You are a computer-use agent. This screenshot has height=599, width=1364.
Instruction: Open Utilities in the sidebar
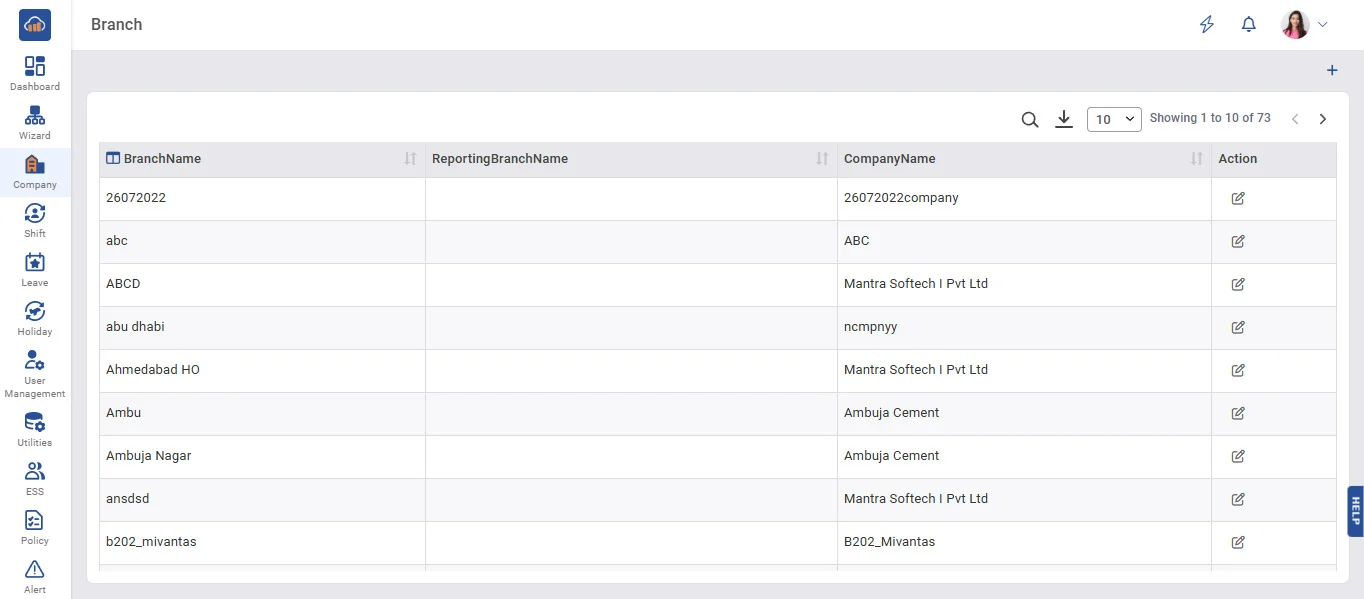35,429
